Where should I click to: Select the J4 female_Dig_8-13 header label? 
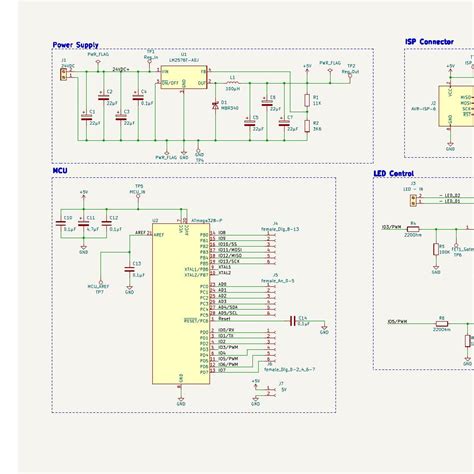click(x=280, y=229)
